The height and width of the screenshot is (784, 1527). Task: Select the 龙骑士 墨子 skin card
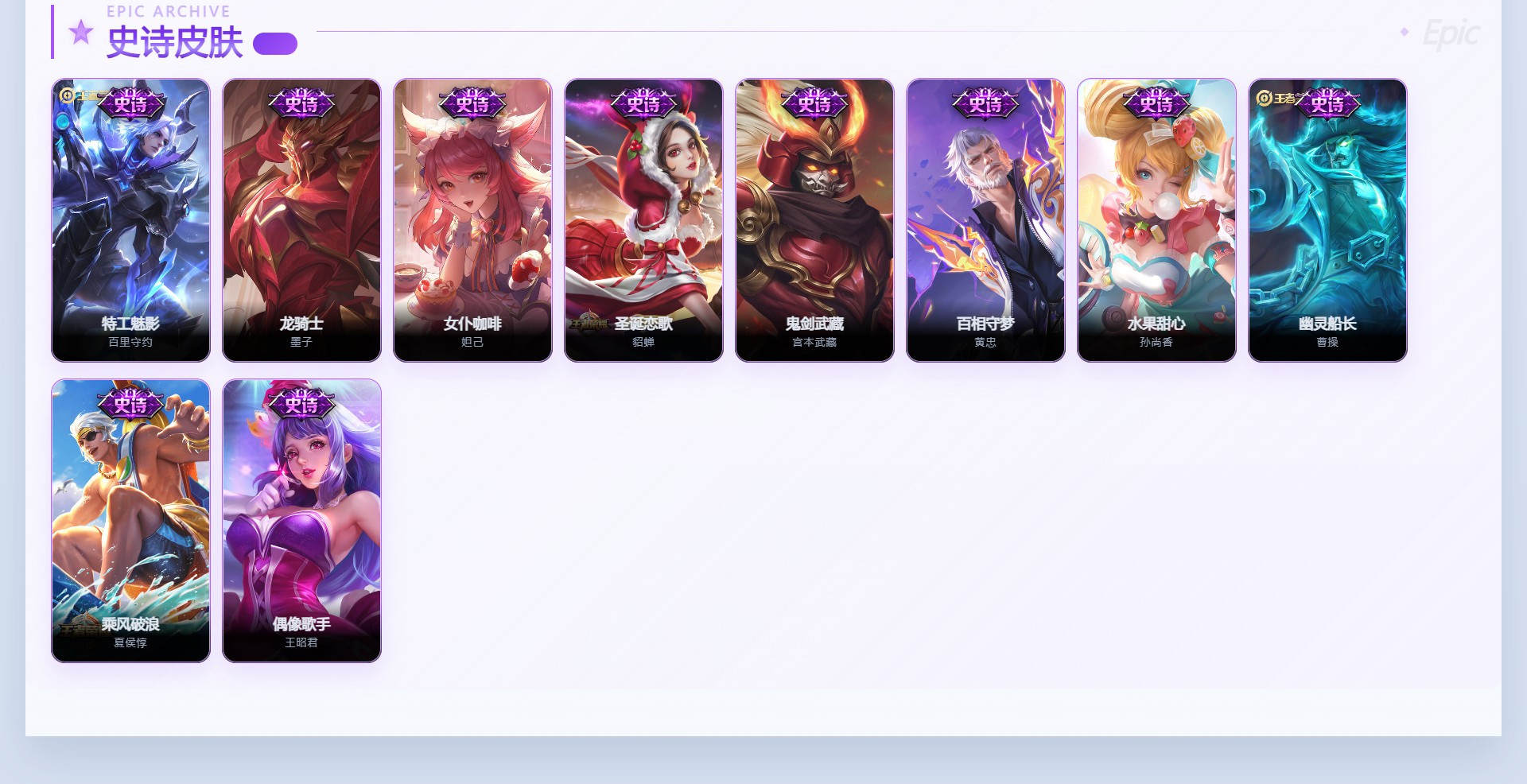click(x=301, y=220)
